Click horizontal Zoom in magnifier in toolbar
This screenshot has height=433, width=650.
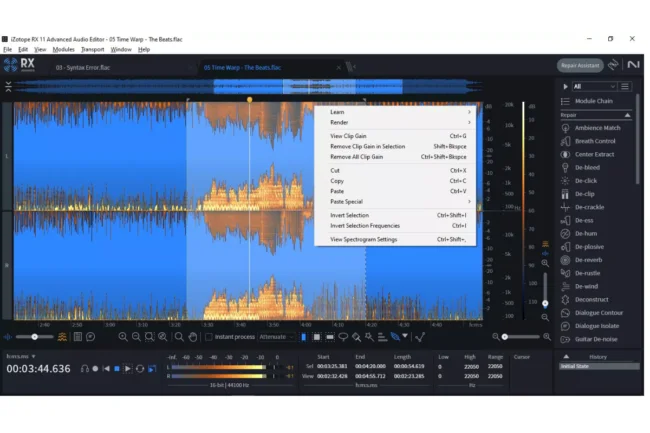[123, 337]
